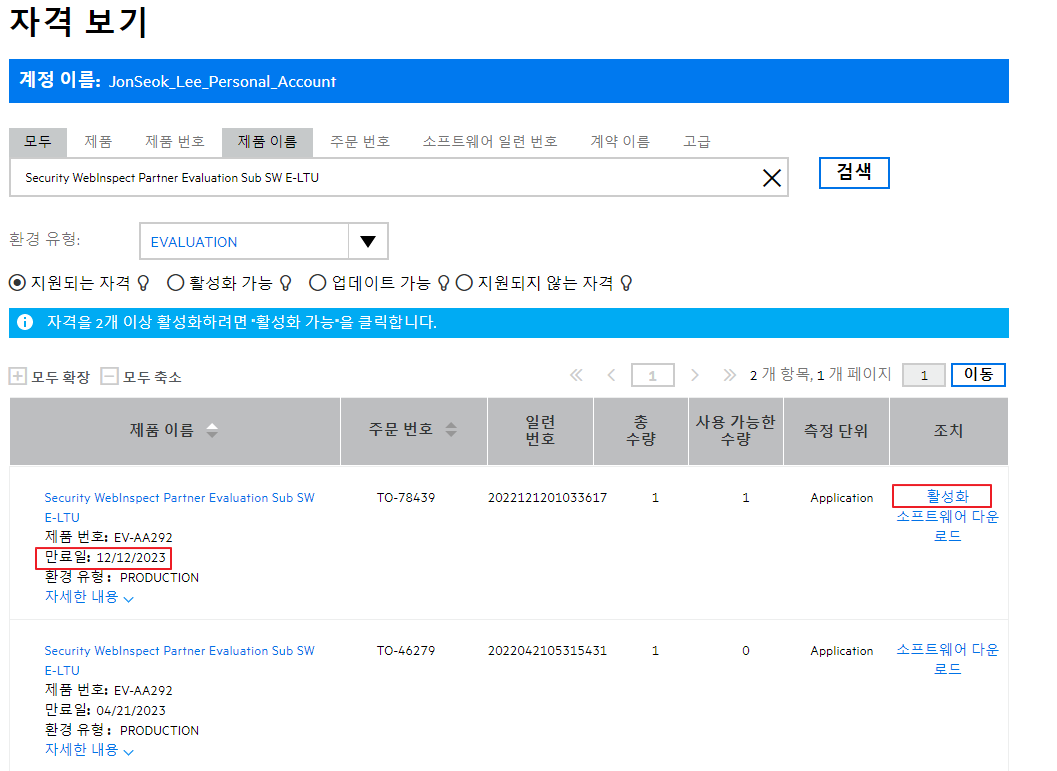The width and height of the screenshot is (1057, 771).
Task: Click account name JonSeok_Lee_Personal_Account
Action: 222,82
